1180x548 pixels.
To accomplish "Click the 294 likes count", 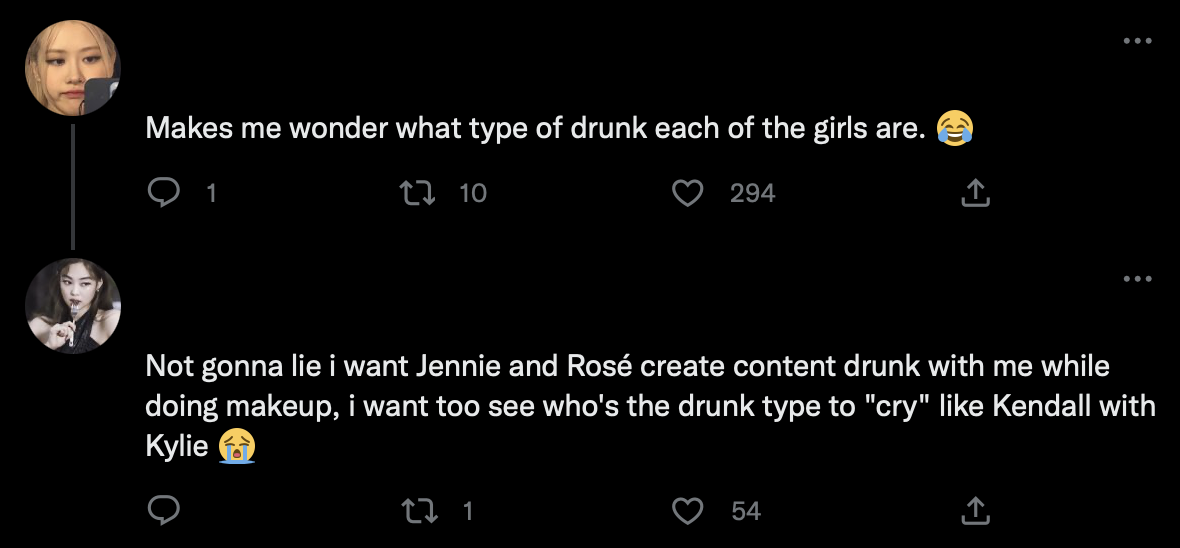I will 752,193.
